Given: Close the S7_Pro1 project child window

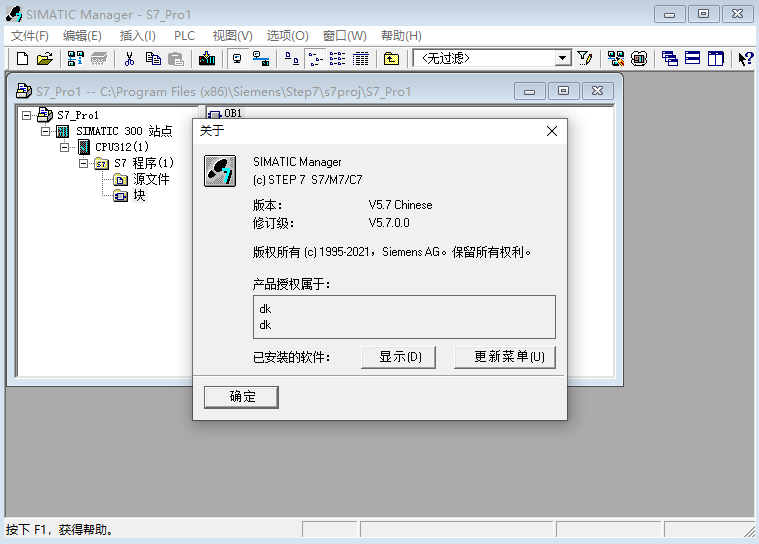Looking at the screenshot, I should coord(598,91).
